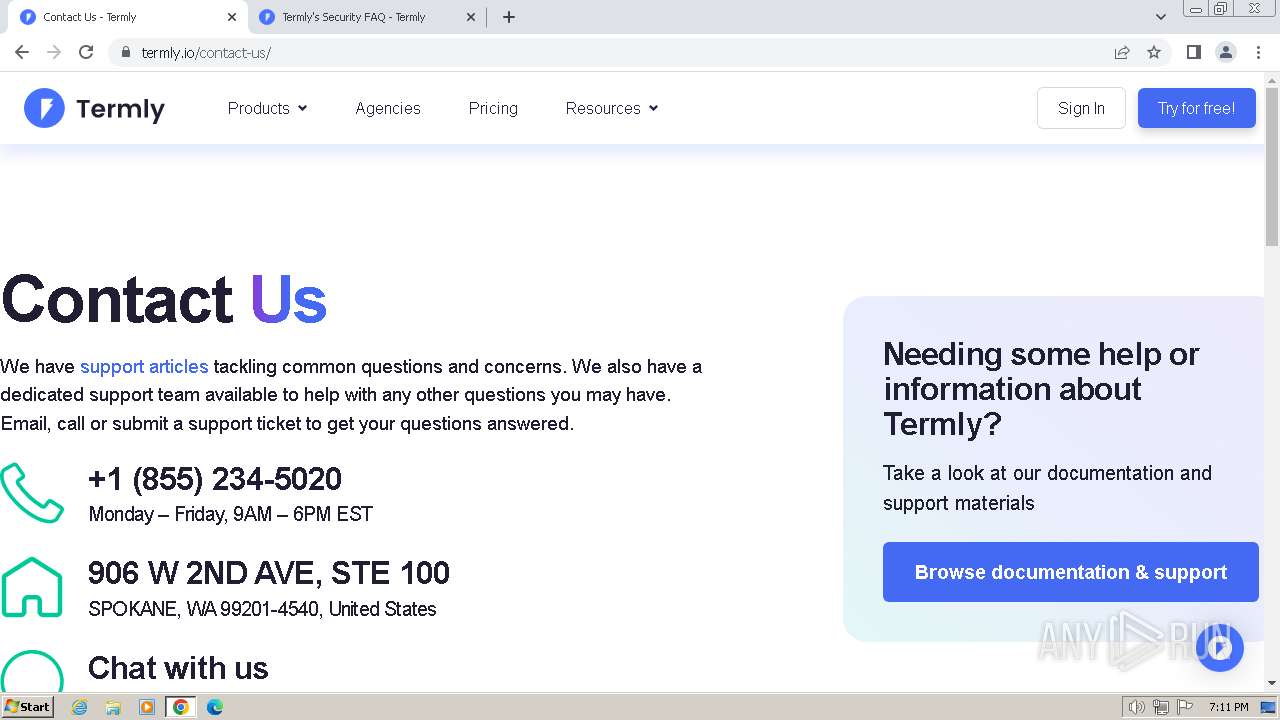
Task: Open the browser side panel
Action: [x=1193, y=52]
